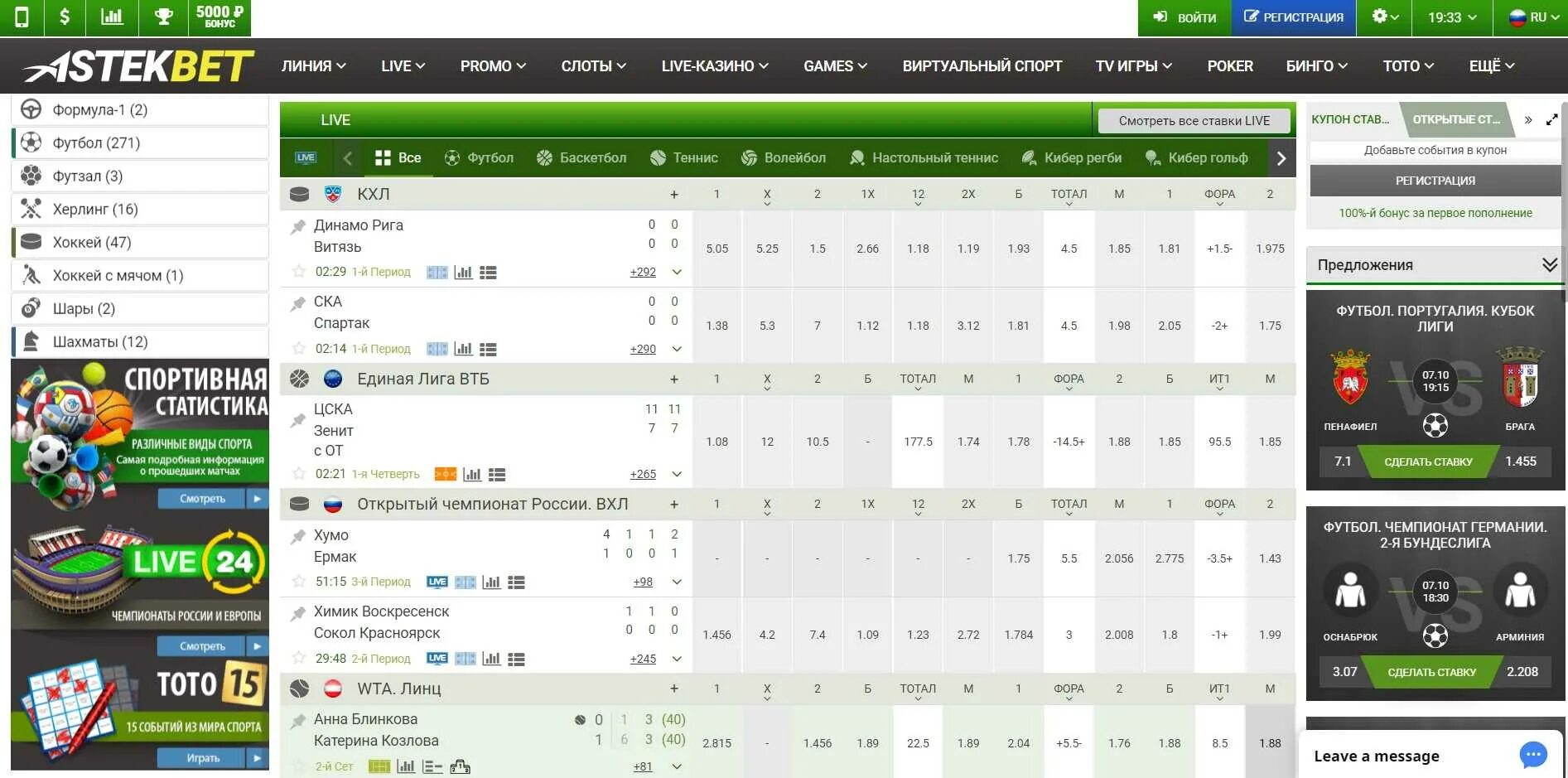
Task: Select odds 5.05 for Динамо Рига win
Action: point(717,249)
